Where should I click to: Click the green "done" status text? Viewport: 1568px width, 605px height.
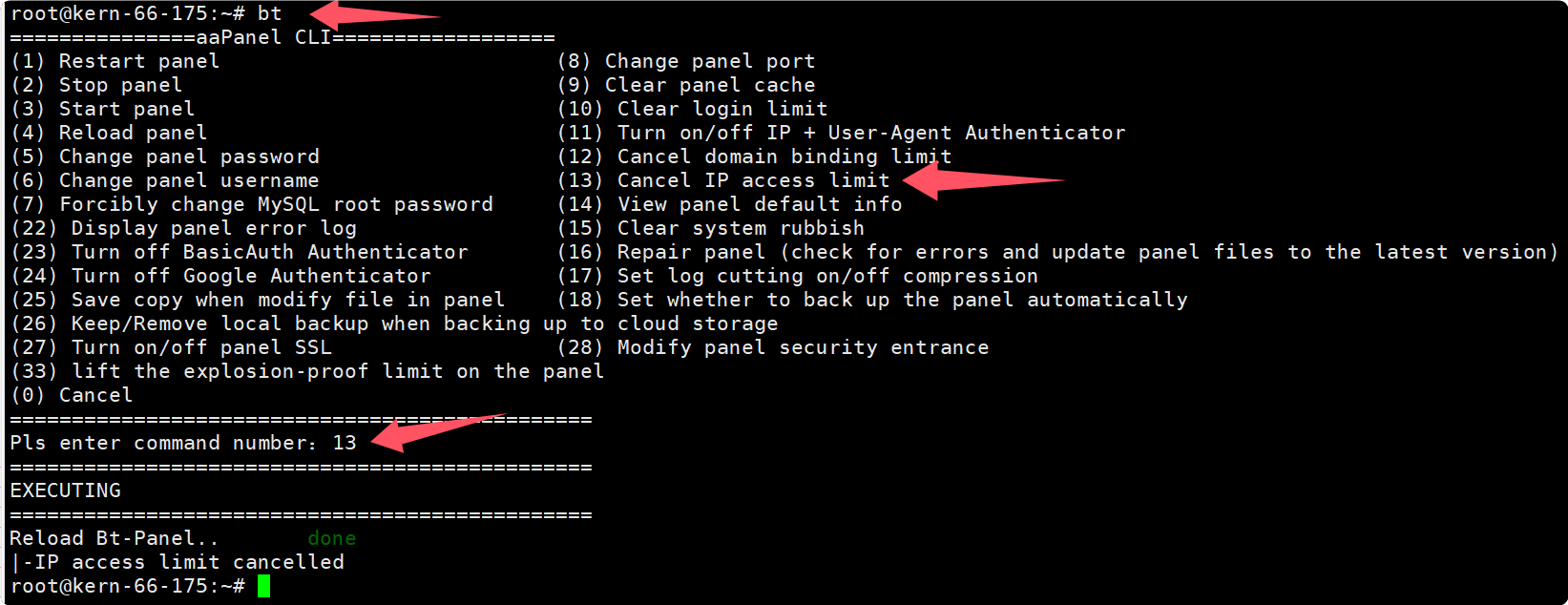(x=331, y=538)
